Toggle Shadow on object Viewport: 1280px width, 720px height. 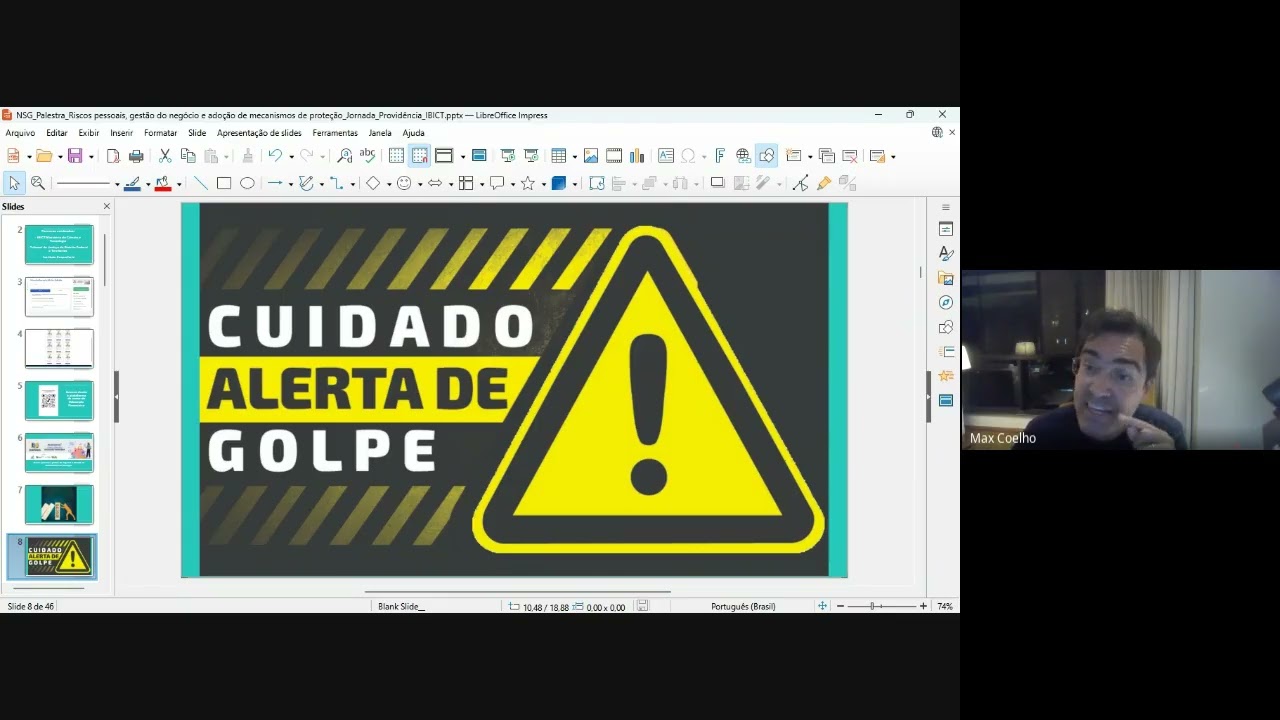click(717, 183)
